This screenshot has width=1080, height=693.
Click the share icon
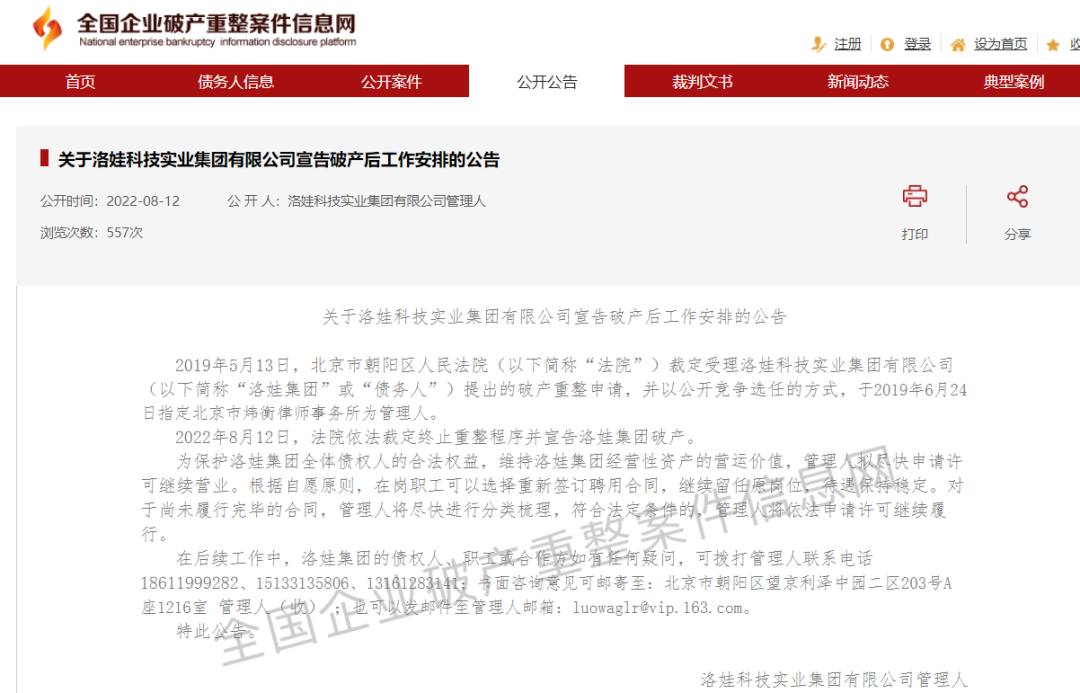(1017, 196)
